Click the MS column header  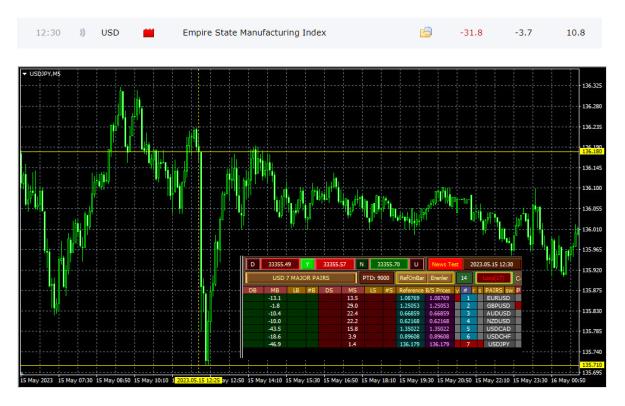coord(352,290)
